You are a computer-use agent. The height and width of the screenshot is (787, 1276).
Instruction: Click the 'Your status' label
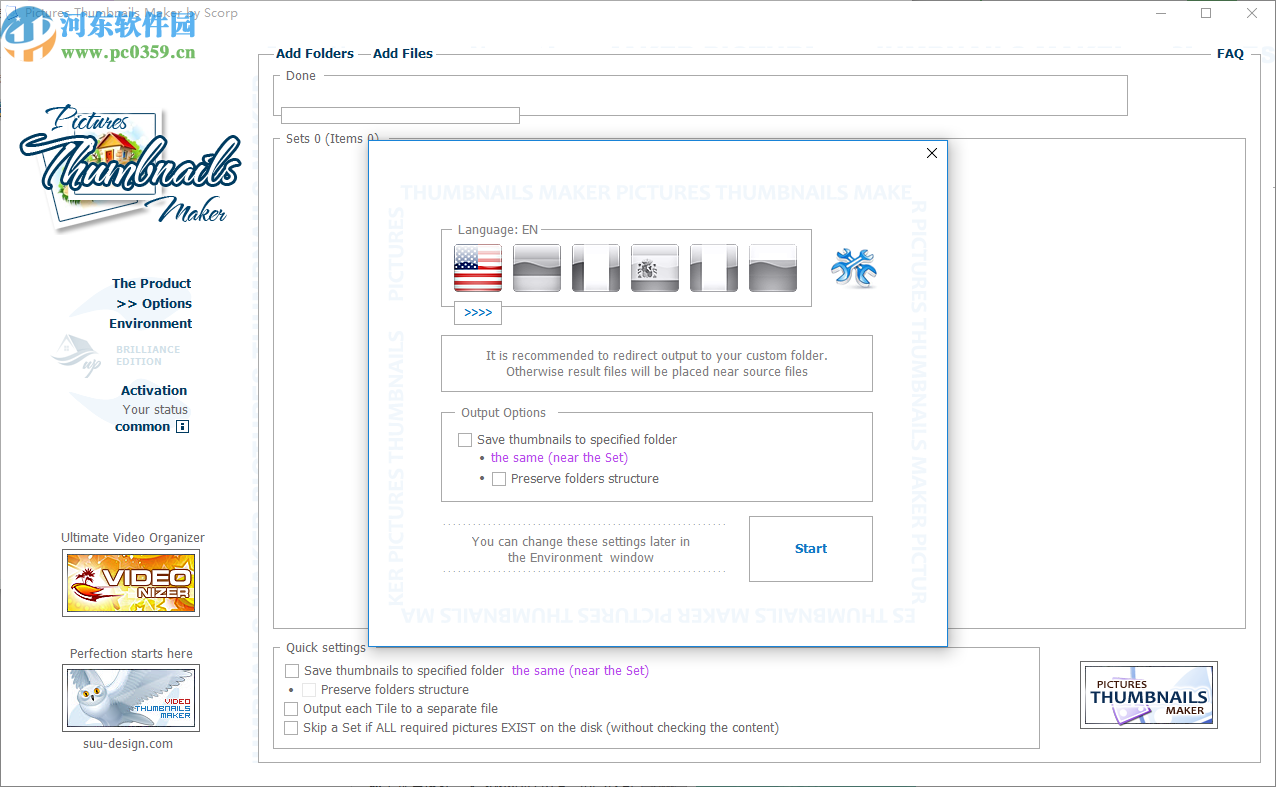click(155, 410)
